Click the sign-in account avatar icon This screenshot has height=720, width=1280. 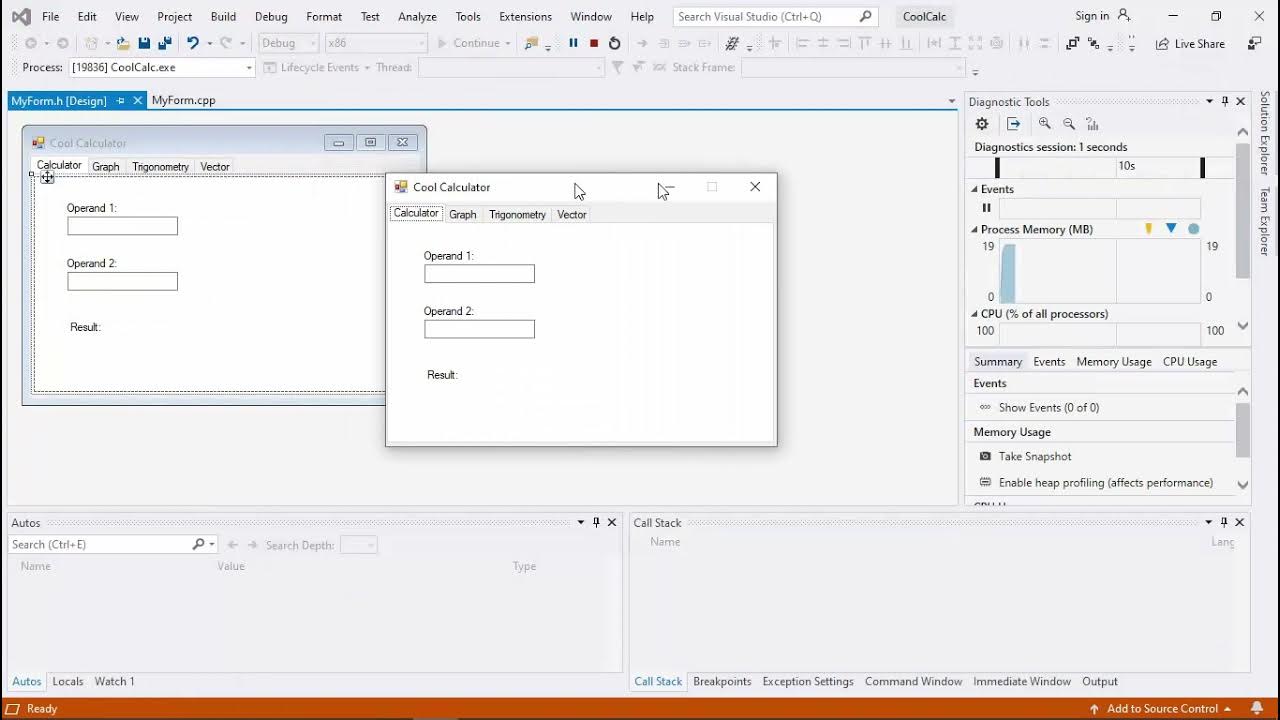tap(1124, 16)
